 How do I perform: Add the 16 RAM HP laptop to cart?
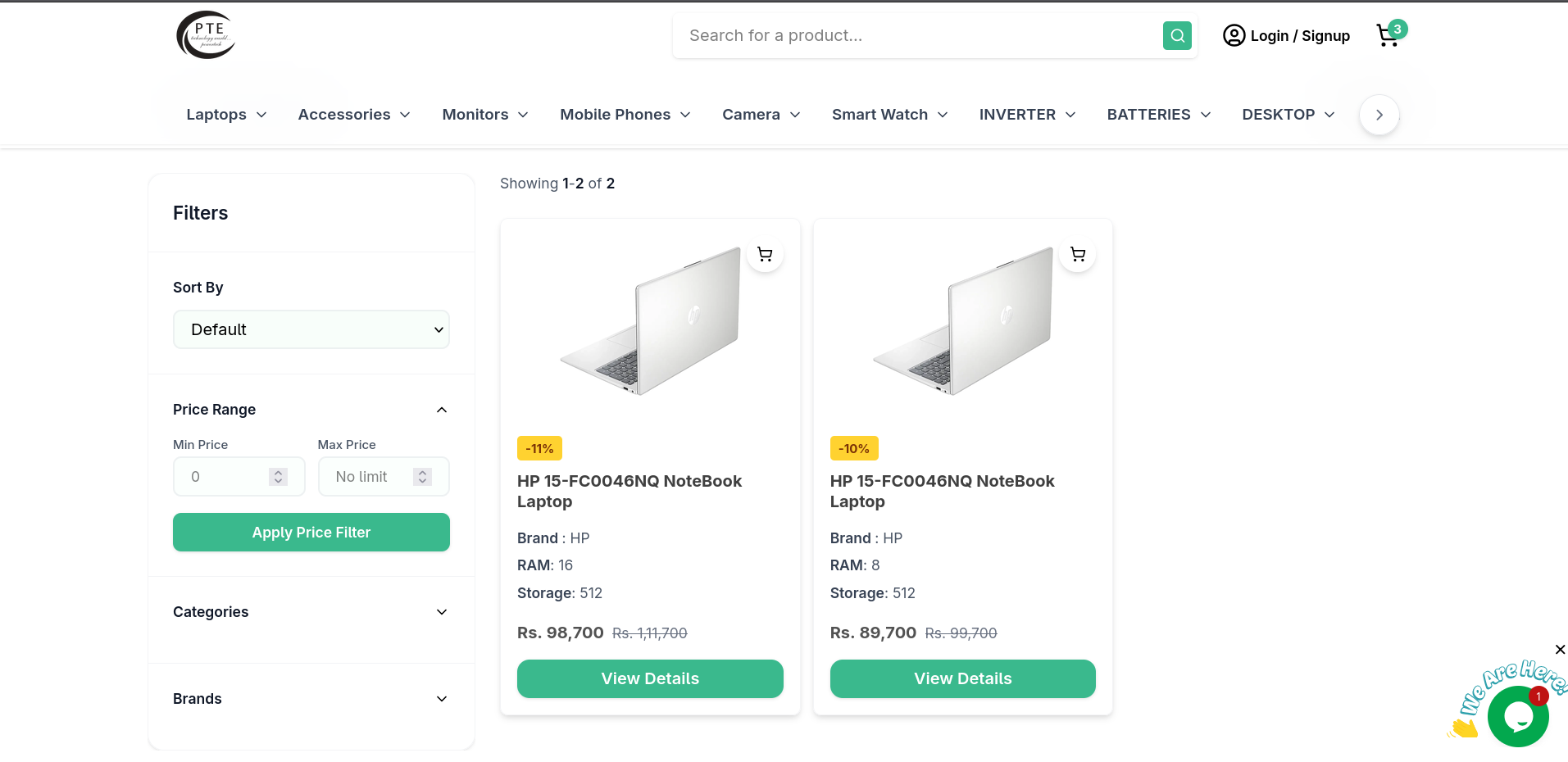[765, 254]
